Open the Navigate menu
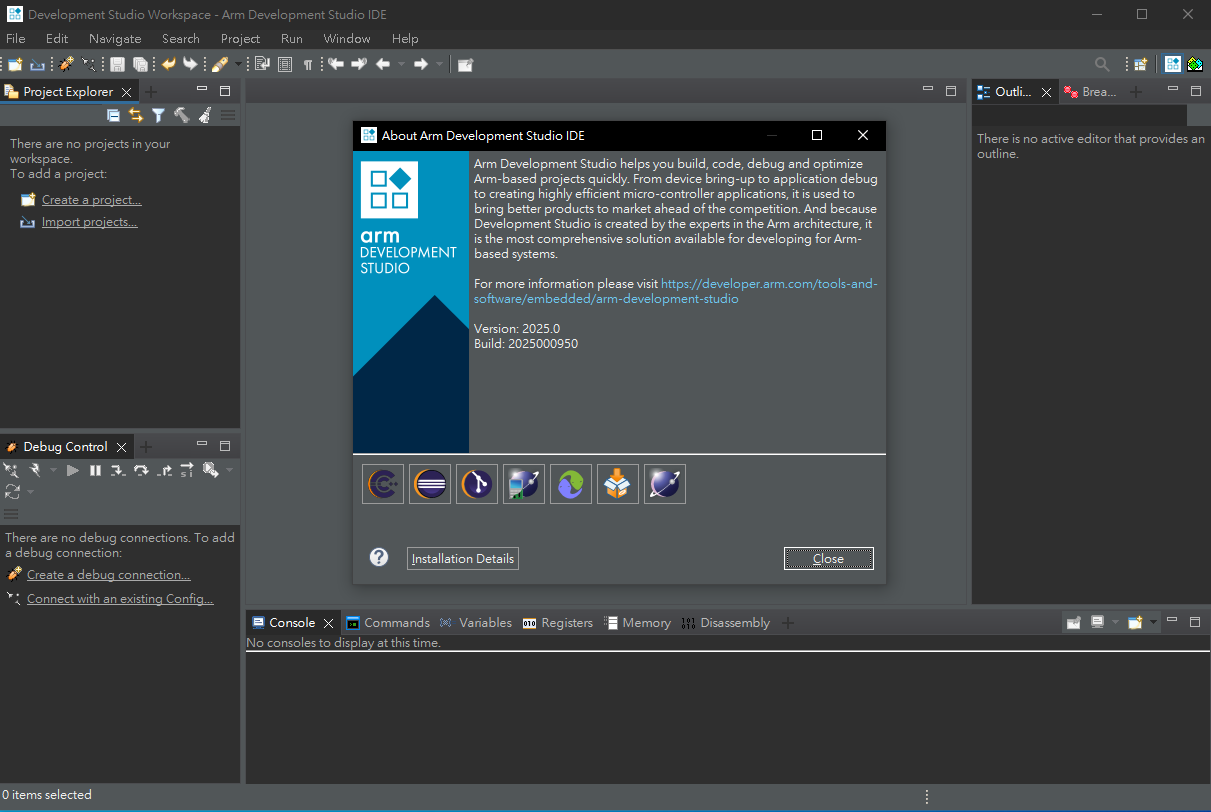The width and height of the screenshot is (1211, 812). coord(115,39)
